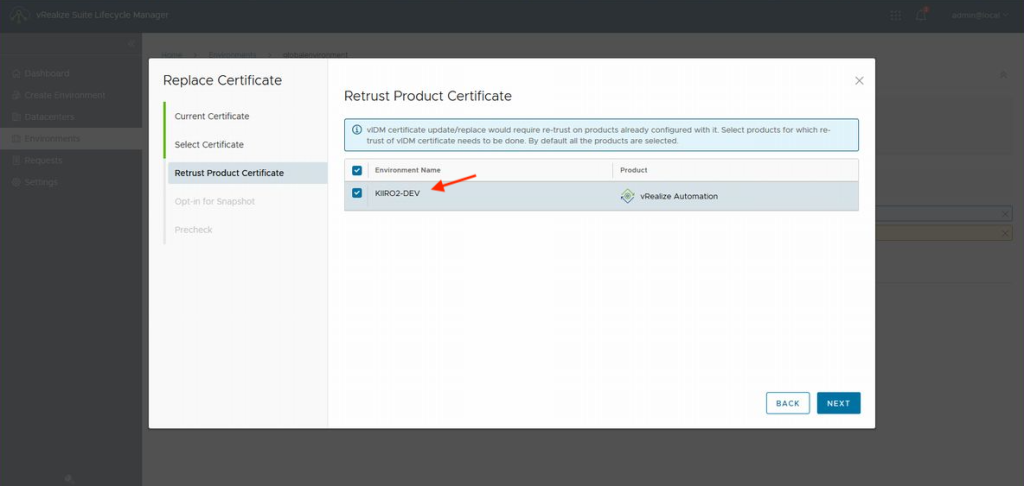Select the Precheck wizard step

tap(193, 230)
